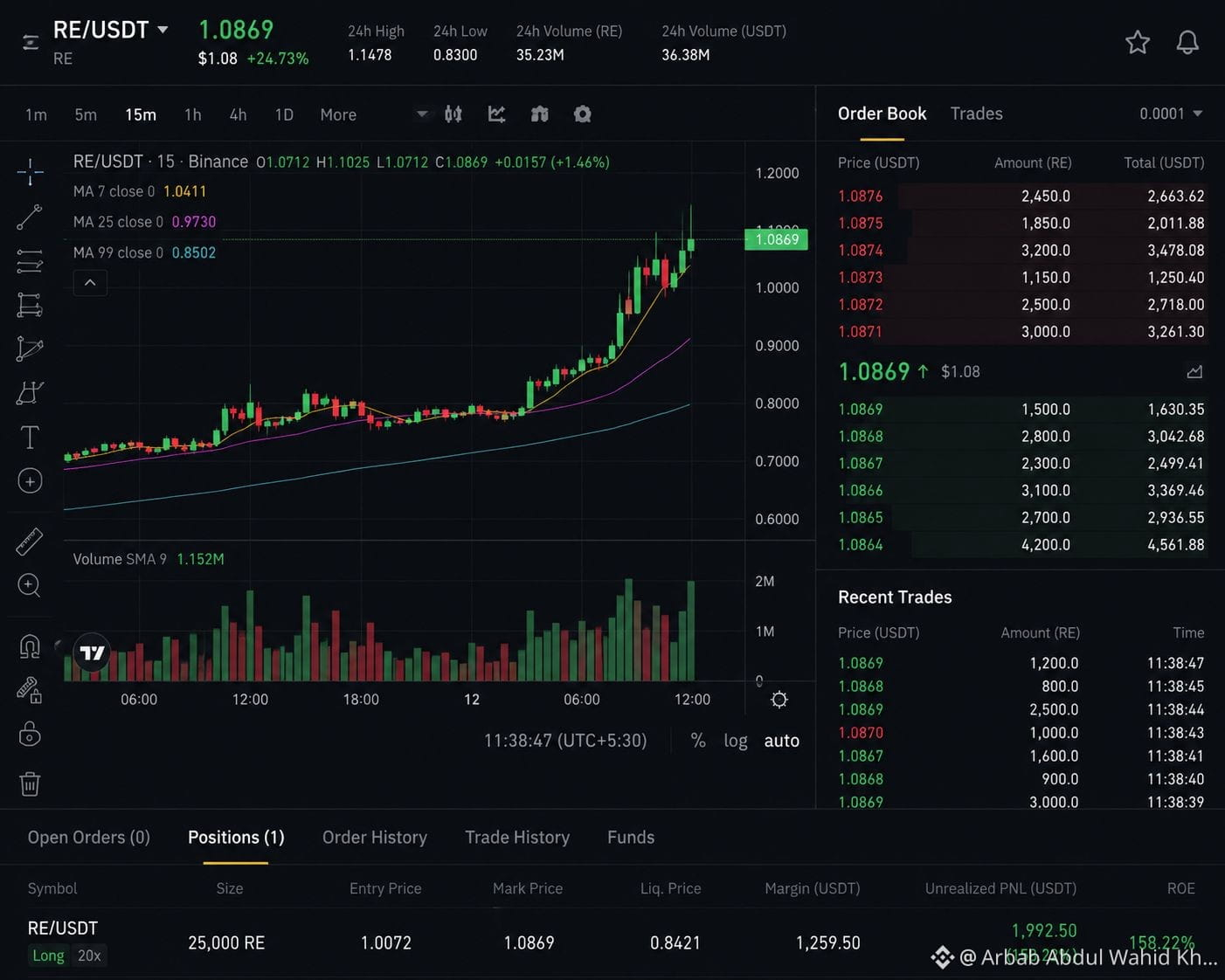1225x980 pixels.
Task: Select the 1.0876 ask price row
Action: coord(1021,197)
